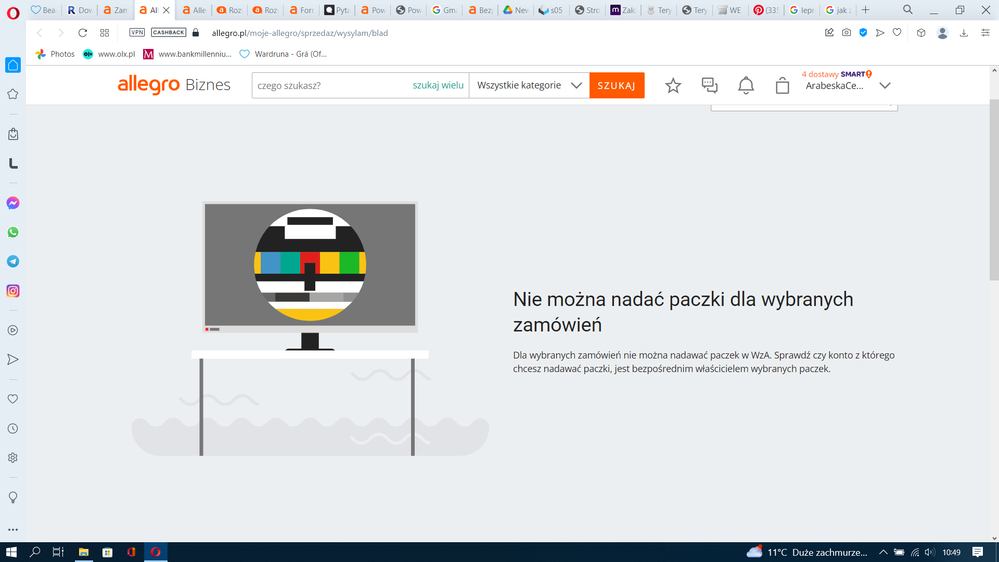The image size is (999, 562).
Task: Reload the current Allegro page
Action: (x=82, y=32)
